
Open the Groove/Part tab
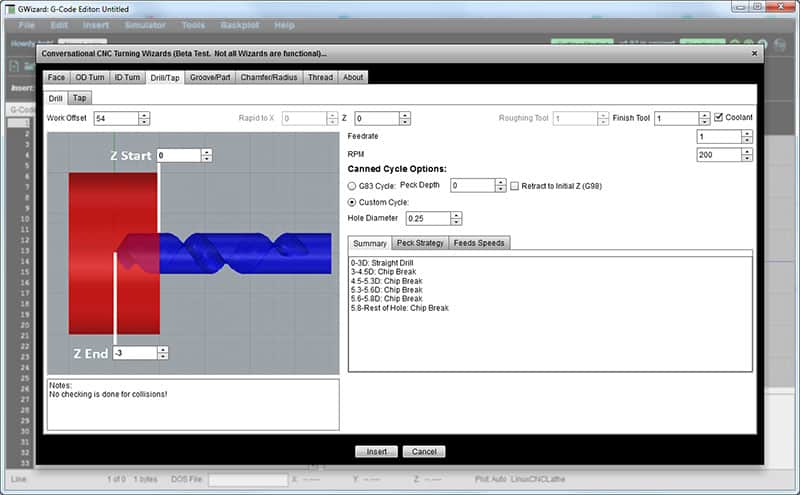(x=210, y=78)
